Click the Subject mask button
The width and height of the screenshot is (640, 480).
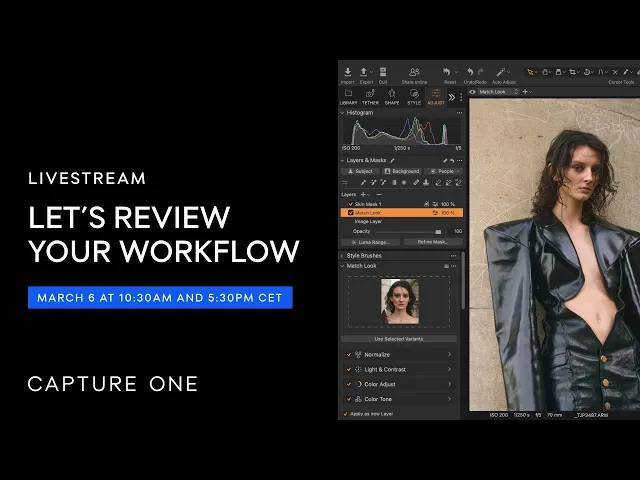pyautogui.click(x=360, y=171)
